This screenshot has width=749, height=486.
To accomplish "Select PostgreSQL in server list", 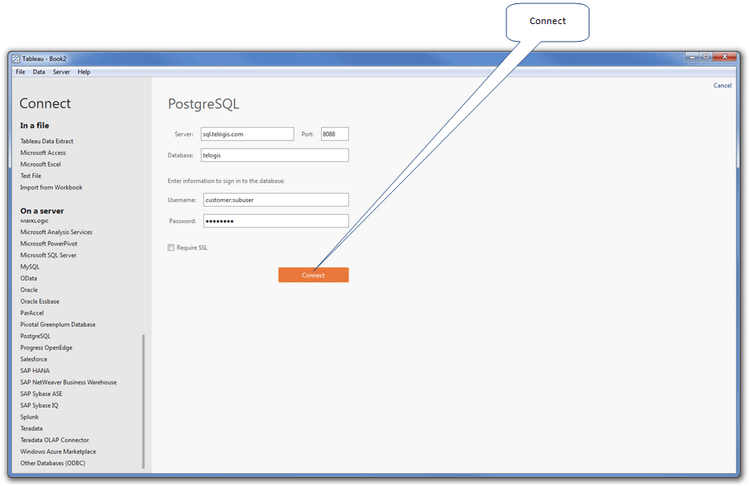I will pos(35,336).
